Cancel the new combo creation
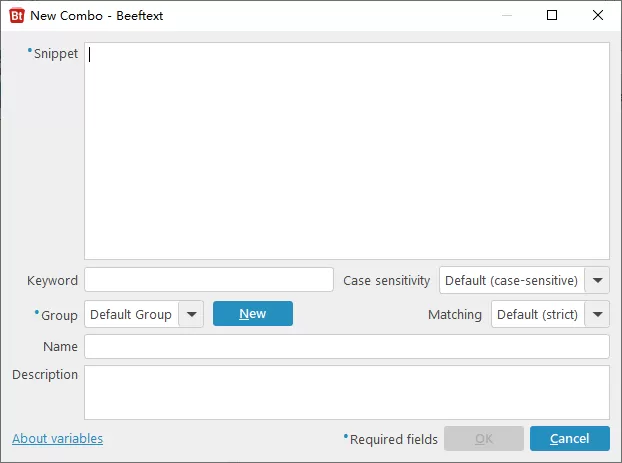 569,438
